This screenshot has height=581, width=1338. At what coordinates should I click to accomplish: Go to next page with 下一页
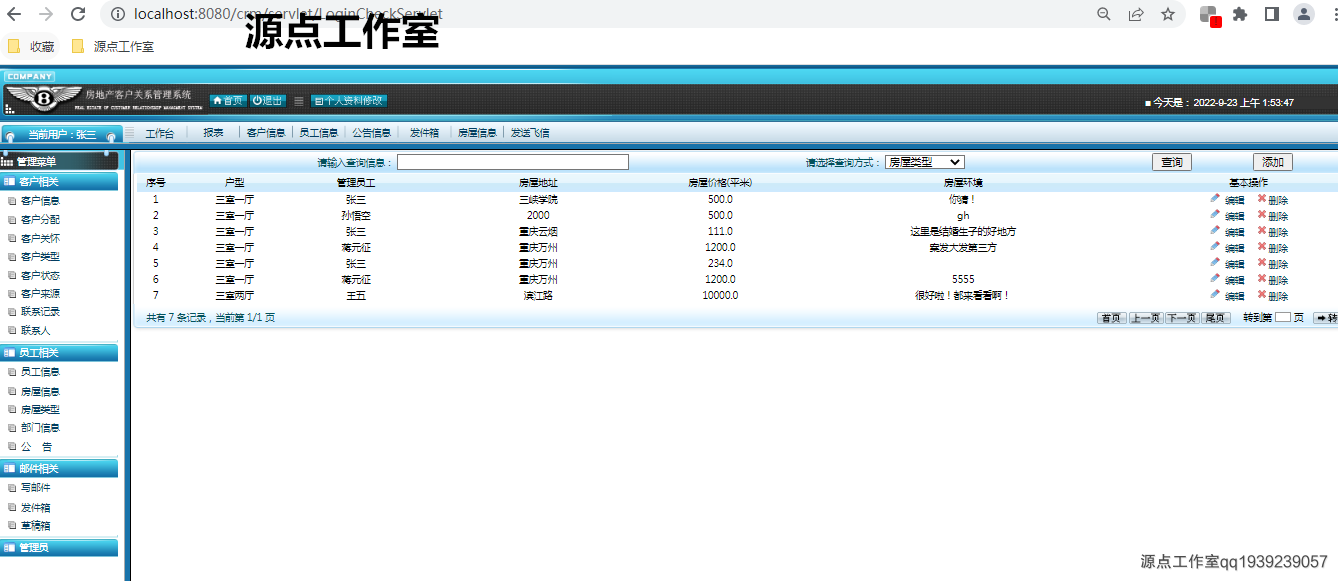(x=1181, y=318)
